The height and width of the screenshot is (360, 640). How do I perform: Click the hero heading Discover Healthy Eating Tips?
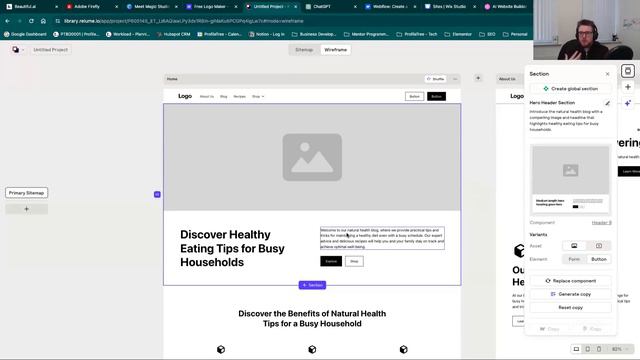click(x=232, y=248)
